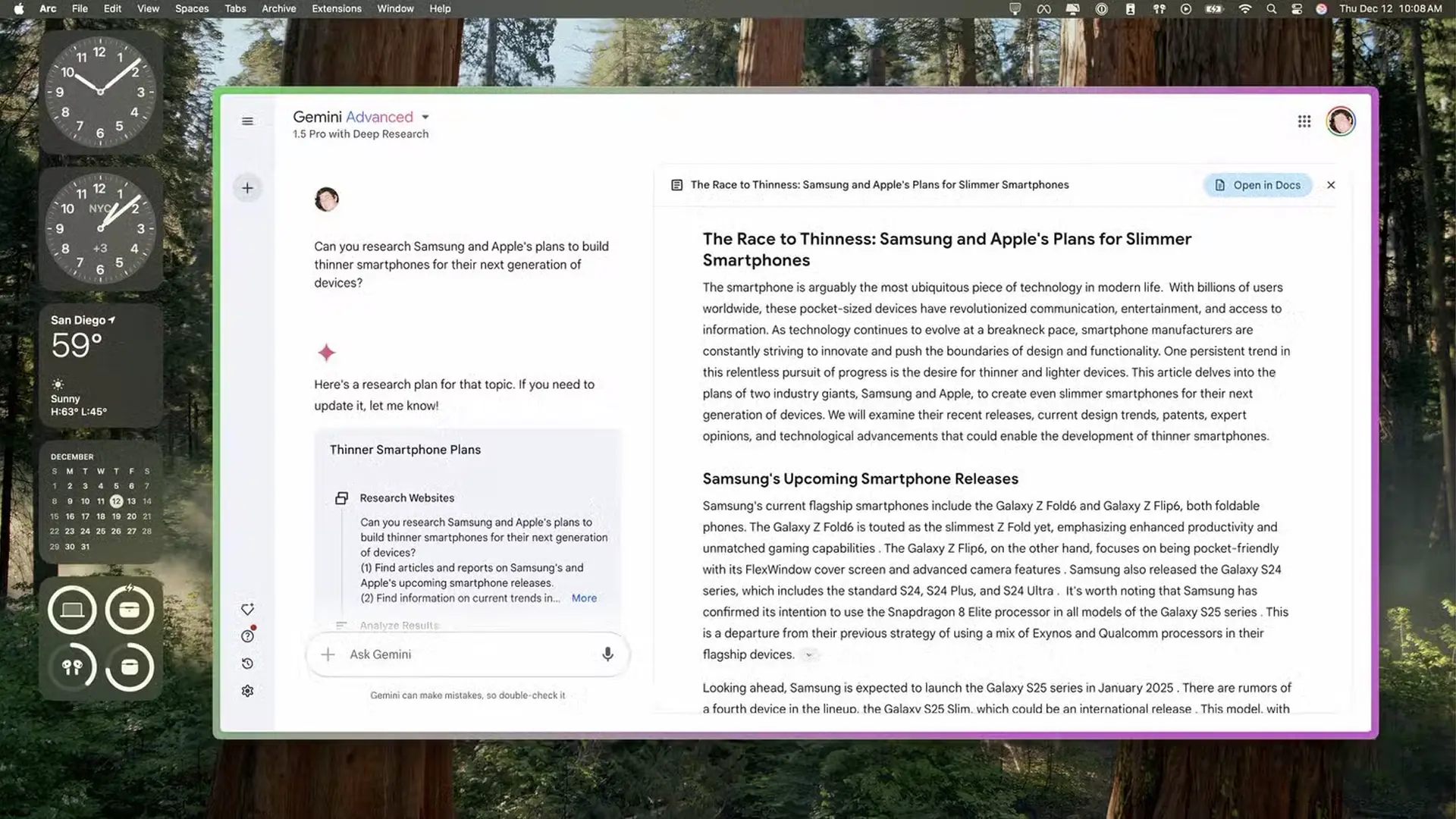Open the Wi-Fi status menu

(1244, 9)
